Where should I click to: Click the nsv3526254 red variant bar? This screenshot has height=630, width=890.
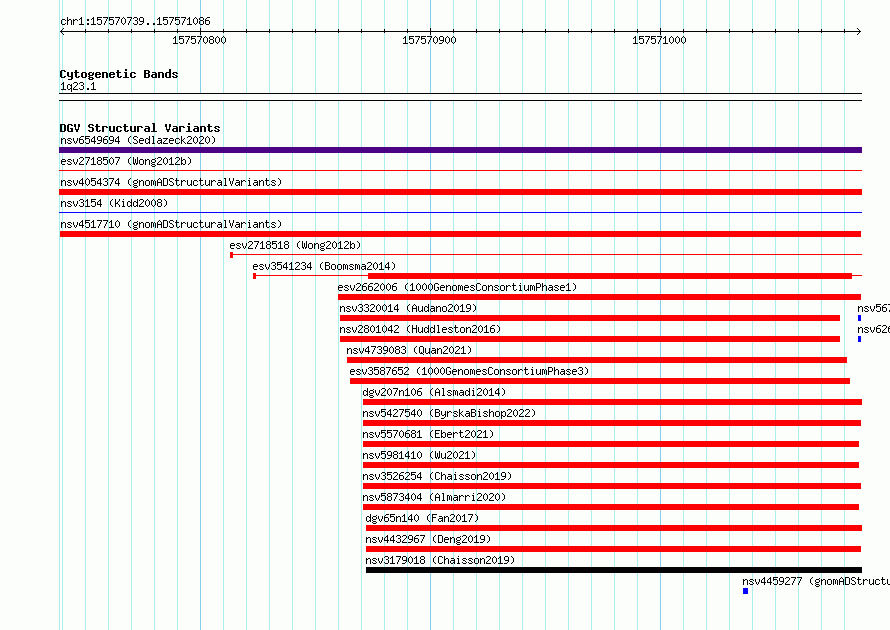(612, 486)
